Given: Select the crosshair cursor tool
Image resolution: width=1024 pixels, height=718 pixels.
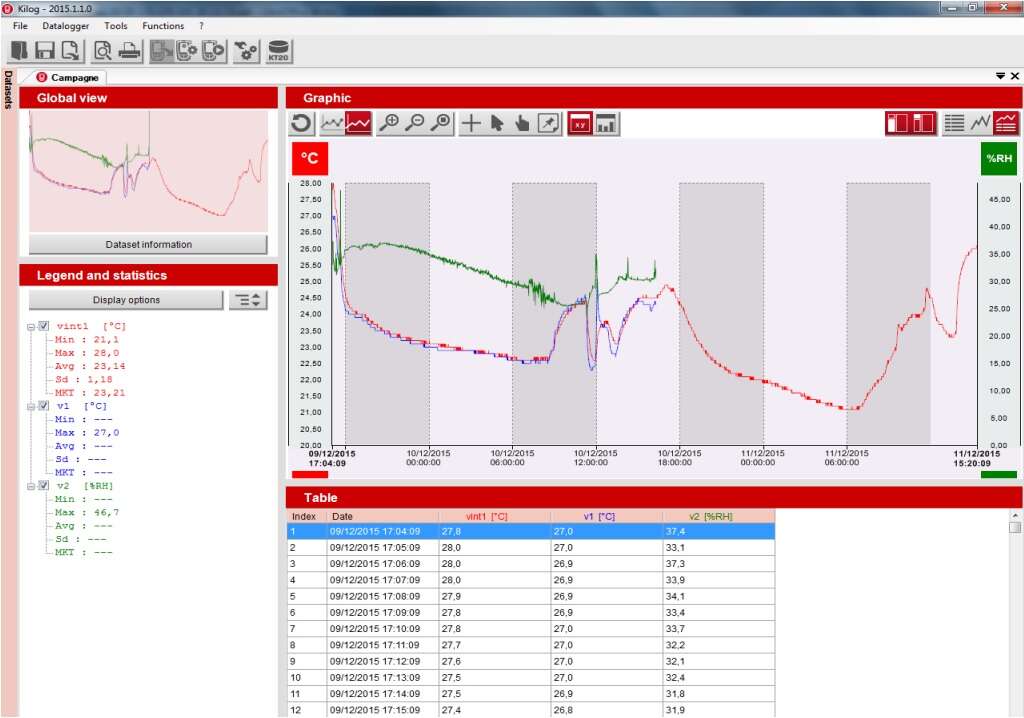Looking at the screenshot, I should (x=470, y=123).
